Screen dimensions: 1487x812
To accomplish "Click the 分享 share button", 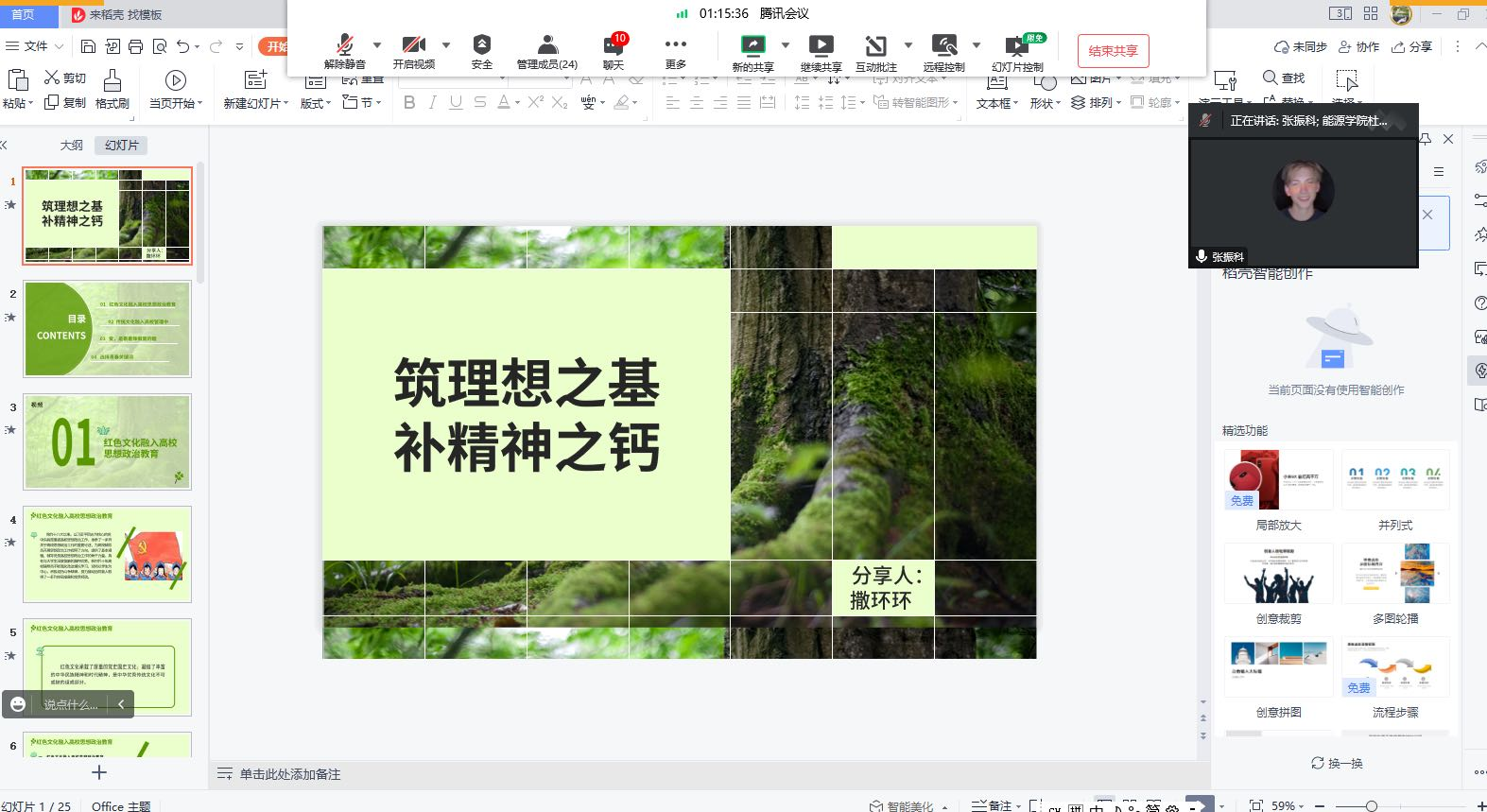I will [x=1411, y=46].
